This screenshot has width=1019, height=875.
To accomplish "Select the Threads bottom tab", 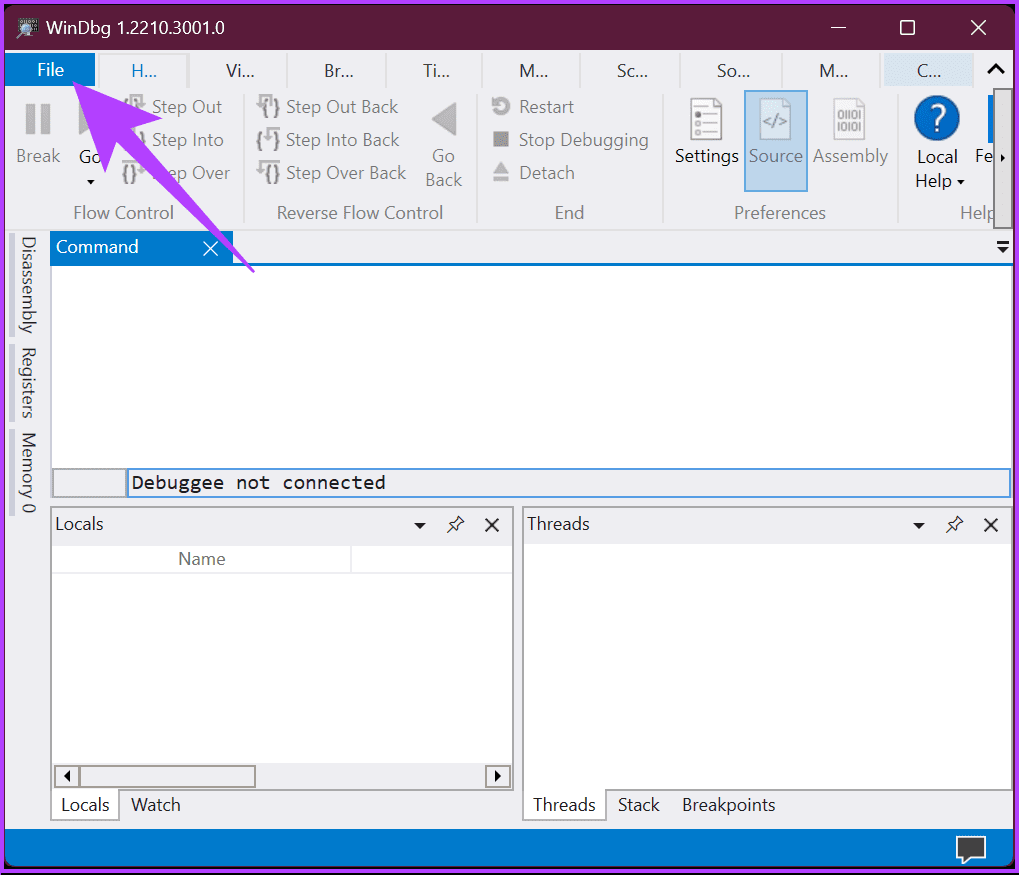I will coord(564,805).
